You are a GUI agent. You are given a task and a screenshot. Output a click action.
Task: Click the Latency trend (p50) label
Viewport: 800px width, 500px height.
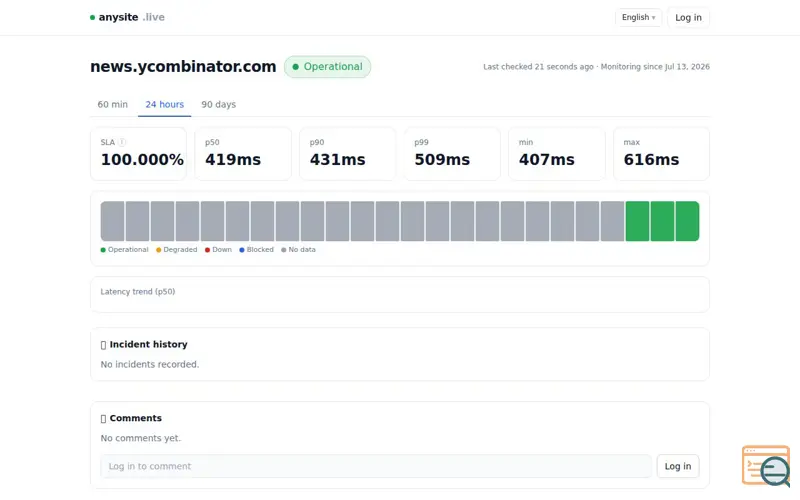point(138,292)
